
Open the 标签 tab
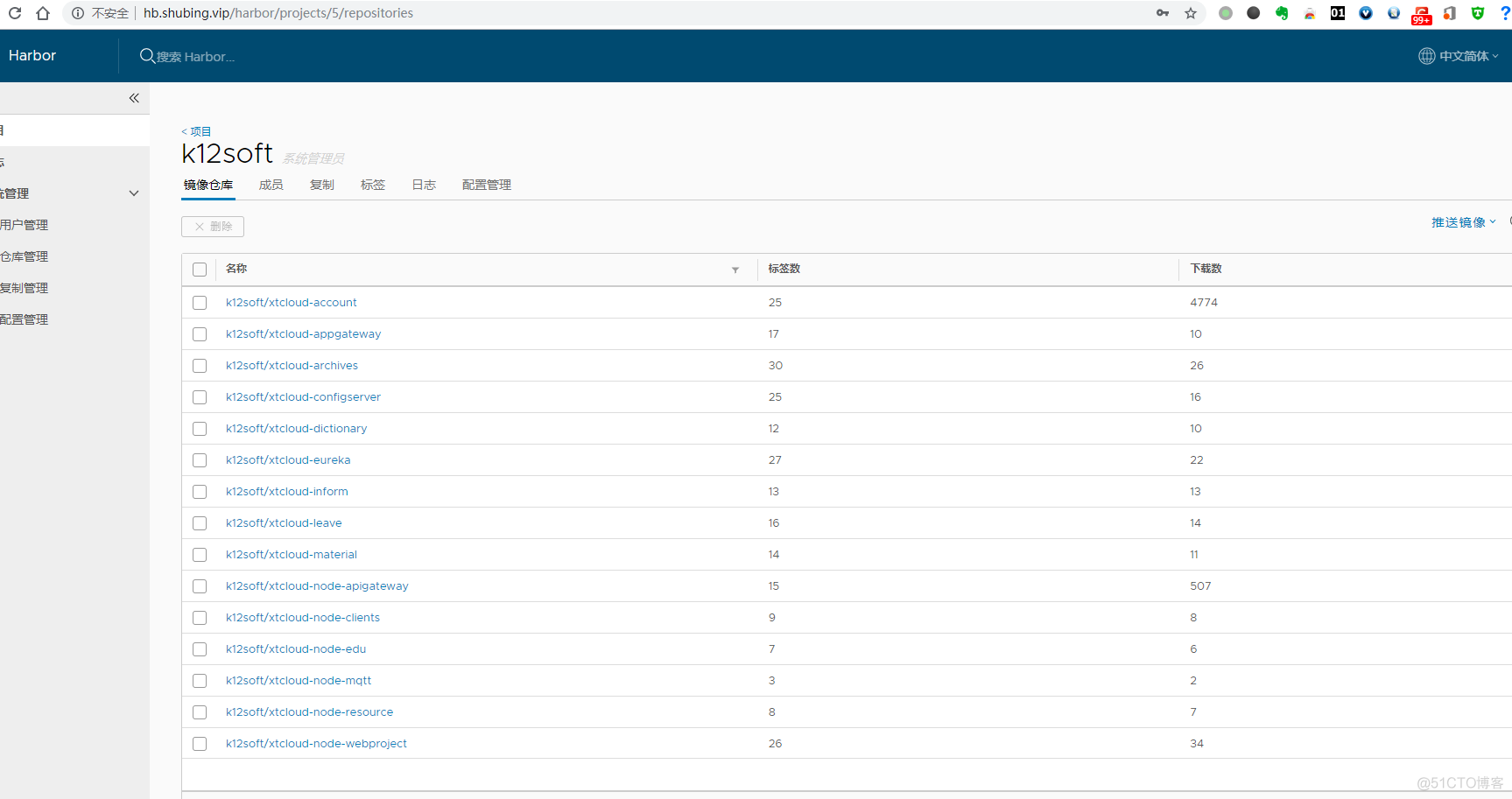pyautogui.click(x=373, y=185)
